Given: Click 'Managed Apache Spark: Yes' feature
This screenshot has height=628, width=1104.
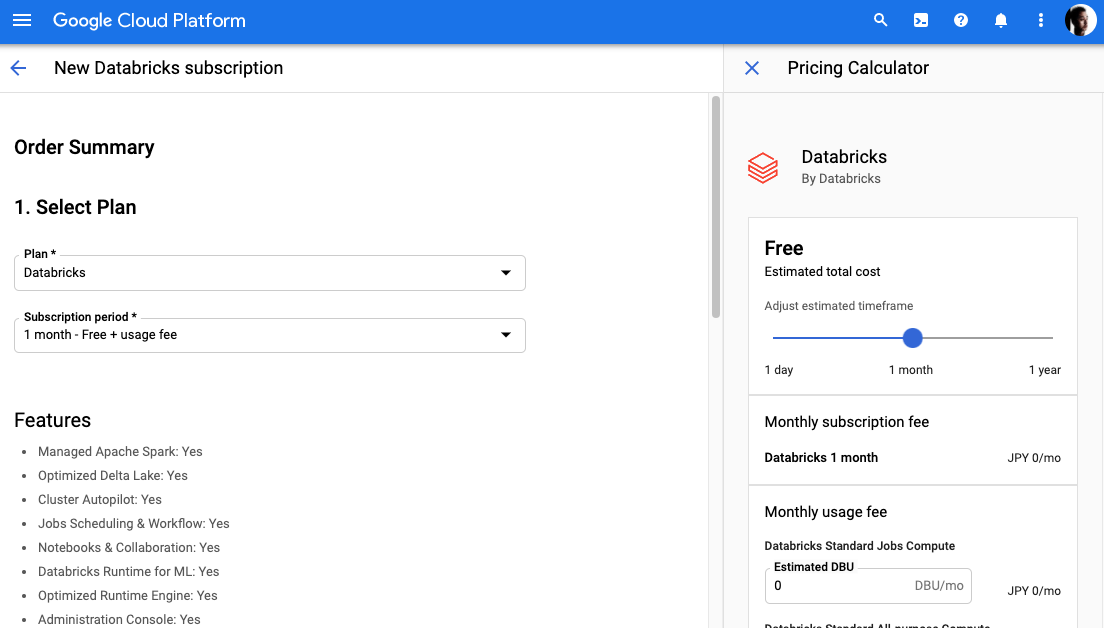Looking at the screenshot, I should pyautogui.click(x=120, y=452).
